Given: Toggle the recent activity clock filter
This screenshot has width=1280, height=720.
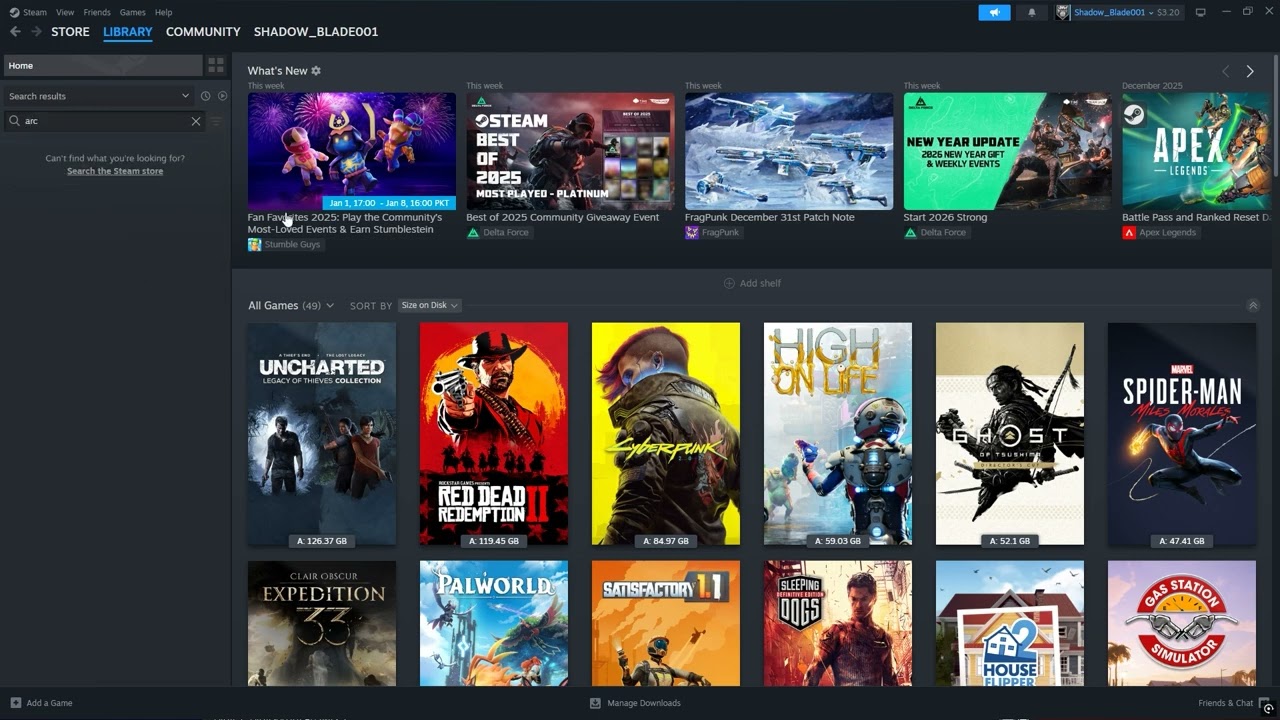Looking at the screenshot, I should [205, 96].
